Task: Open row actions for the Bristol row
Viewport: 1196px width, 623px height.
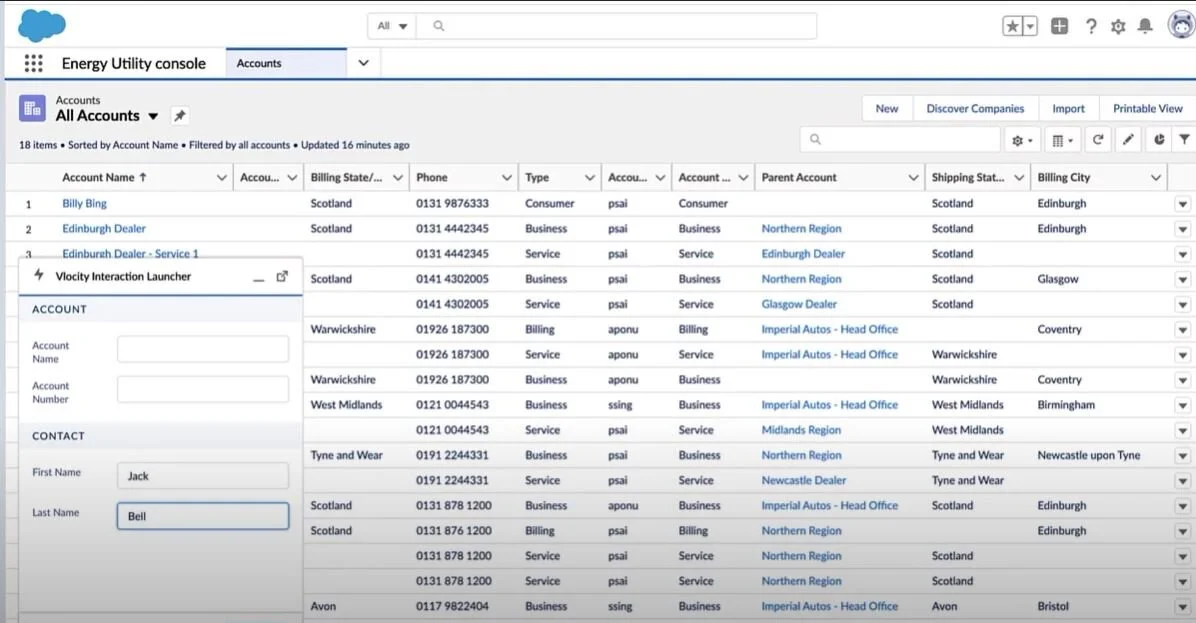Action: (x=1182, y=607)
